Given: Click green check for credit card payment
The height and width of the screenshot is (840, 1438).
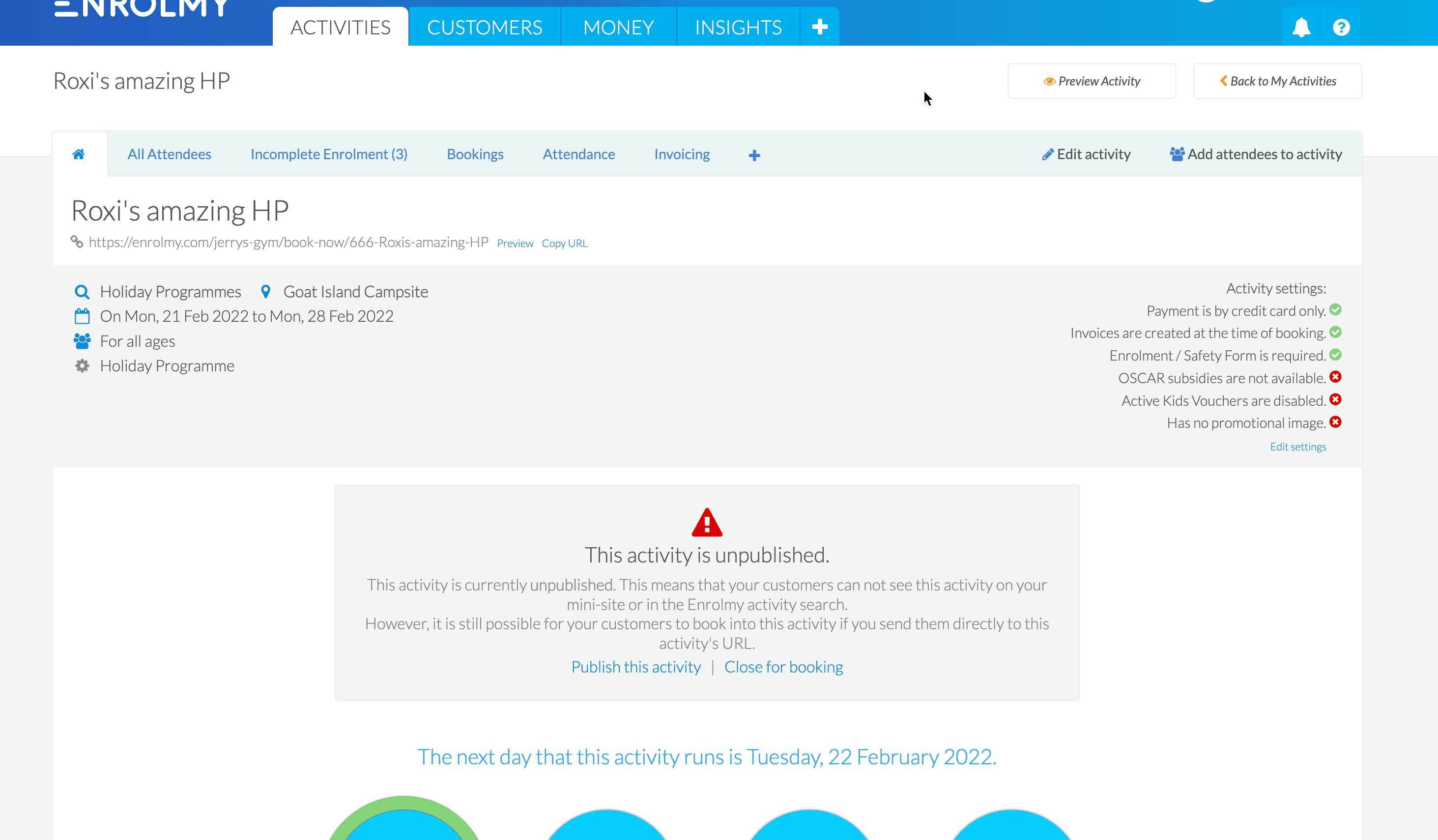Looking at the screenshot, I should point(1335,309).
